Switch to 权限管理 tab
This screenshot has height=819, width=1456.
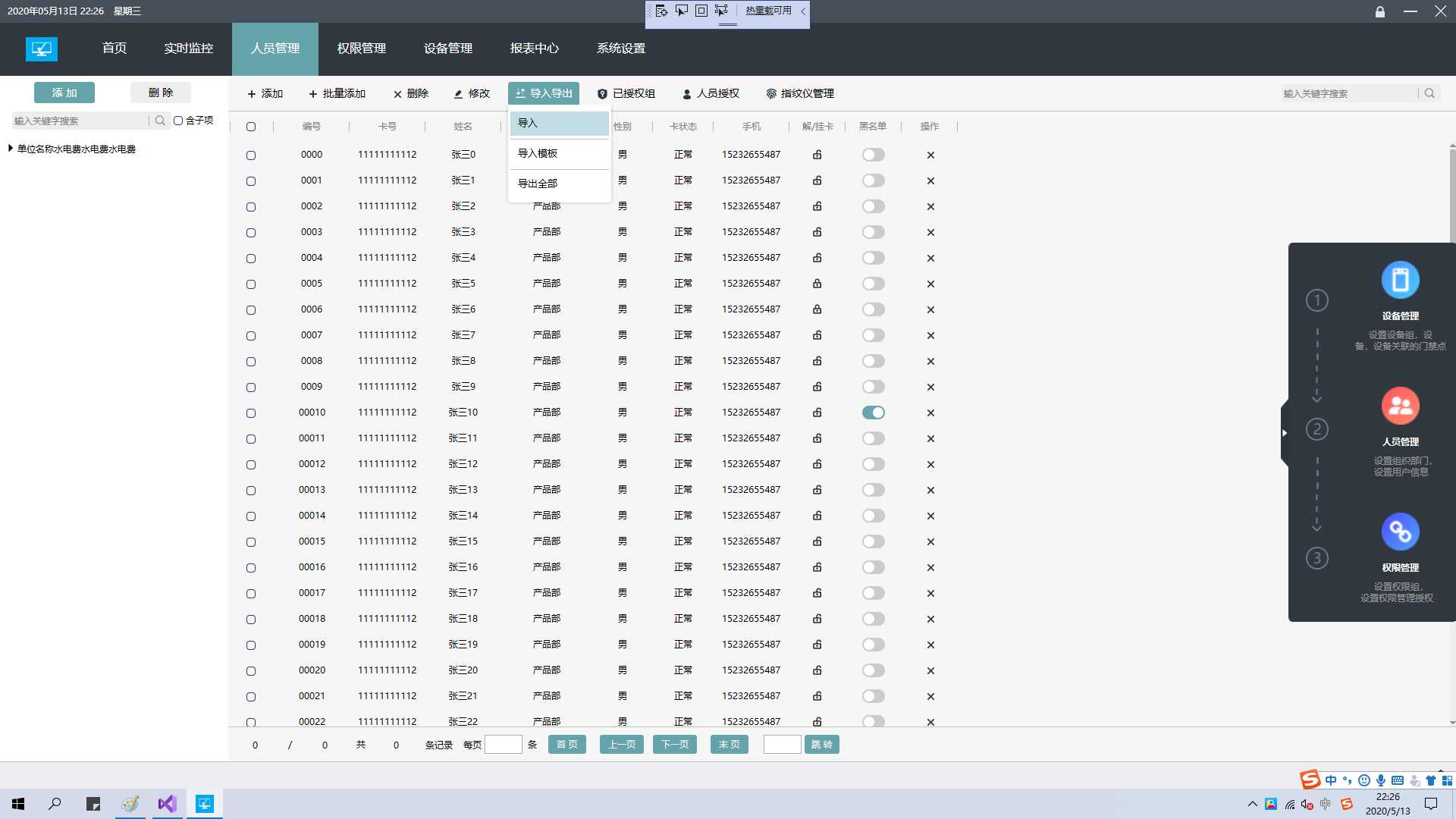pyautogui.click(x=362, y=49)
